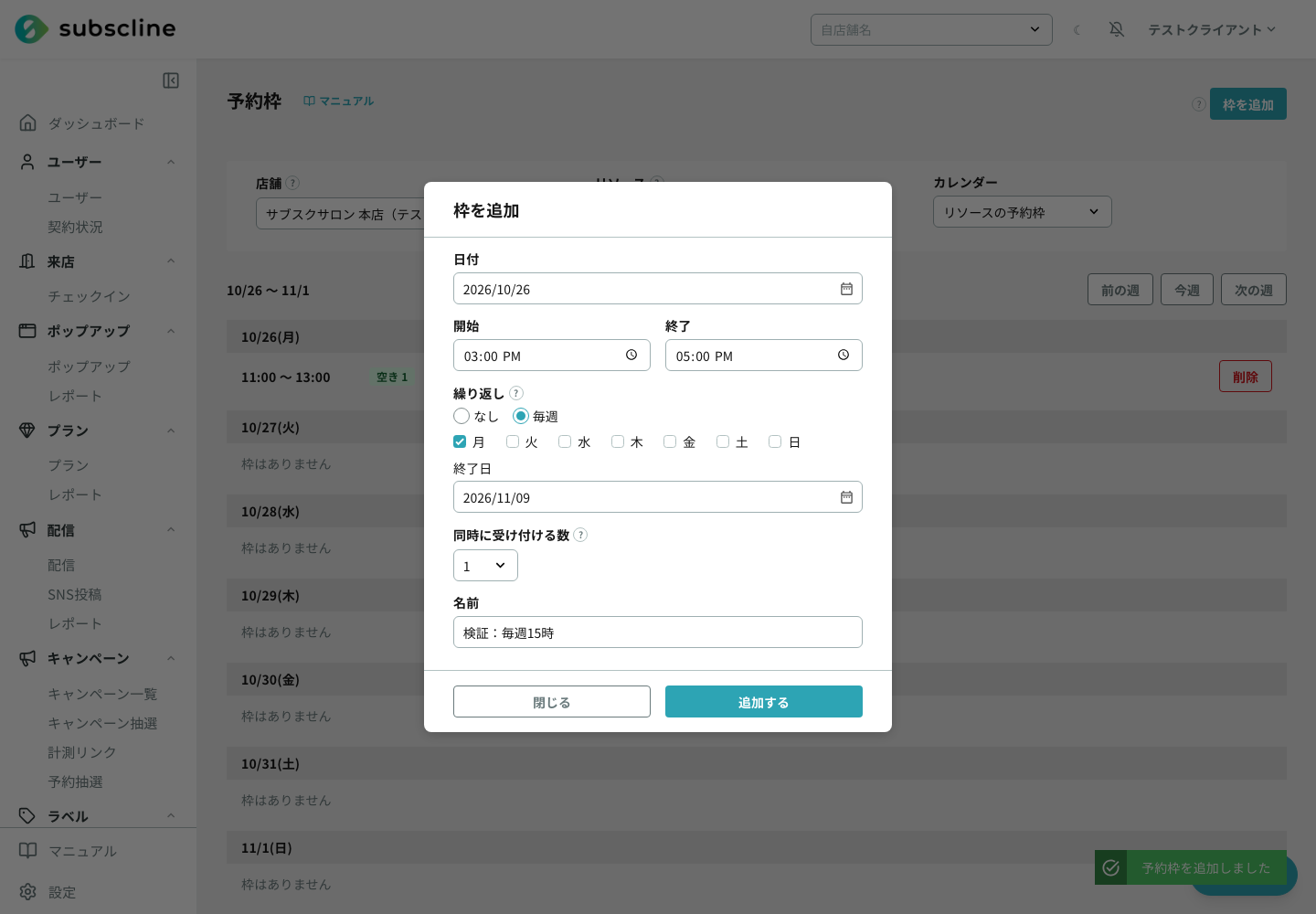Click the book icon beside マニュアル in sidebar
The height and width of the screenshot is (914, 1316).
click(28, 850)
